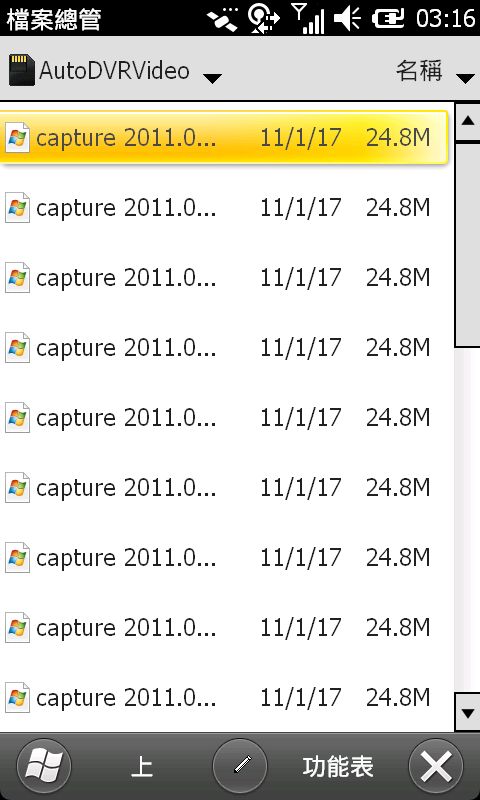Tap the volume speaker status icon
The width and height of the screenshot is (480, 800).
[x=348, y=19]
